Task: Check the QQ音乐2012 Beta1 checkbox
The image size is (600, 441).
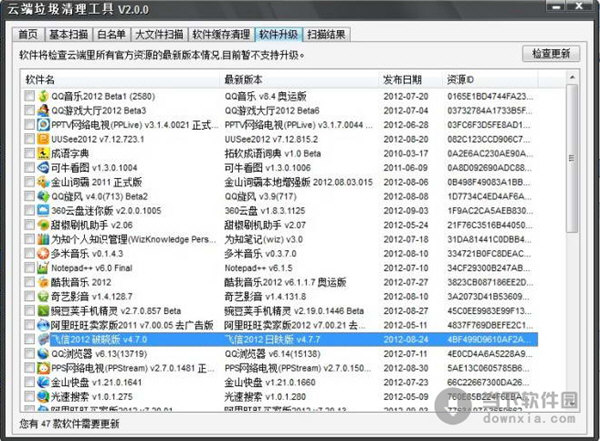Action: click(29, 96)
